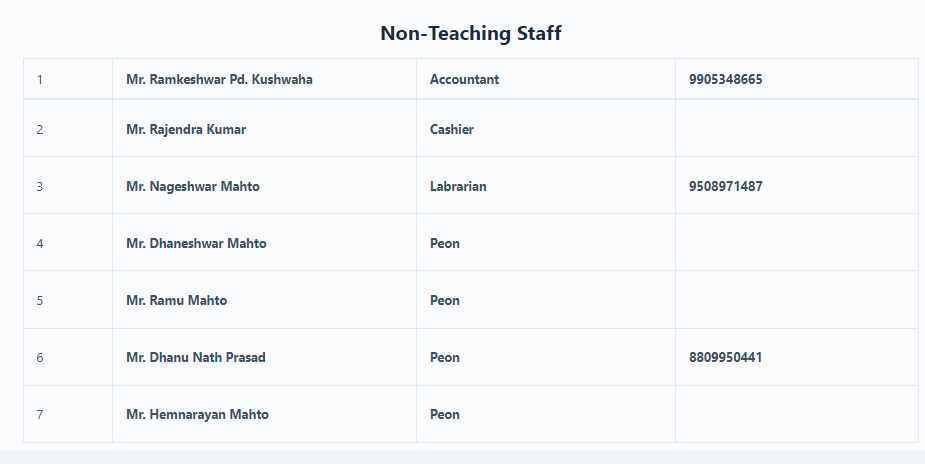
Task: Select the name Mr. Ramu Mahto
Action: point(176,301)
